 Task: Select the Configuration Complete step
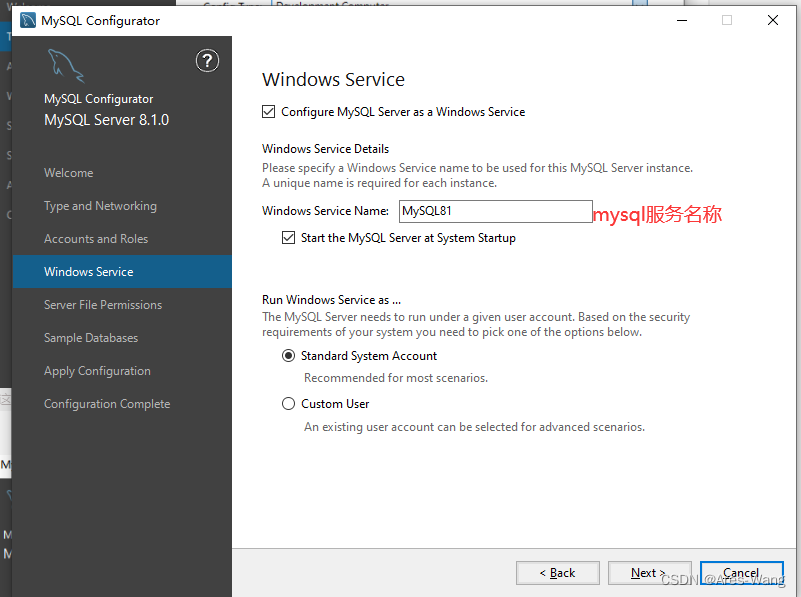tap(106, 403)
